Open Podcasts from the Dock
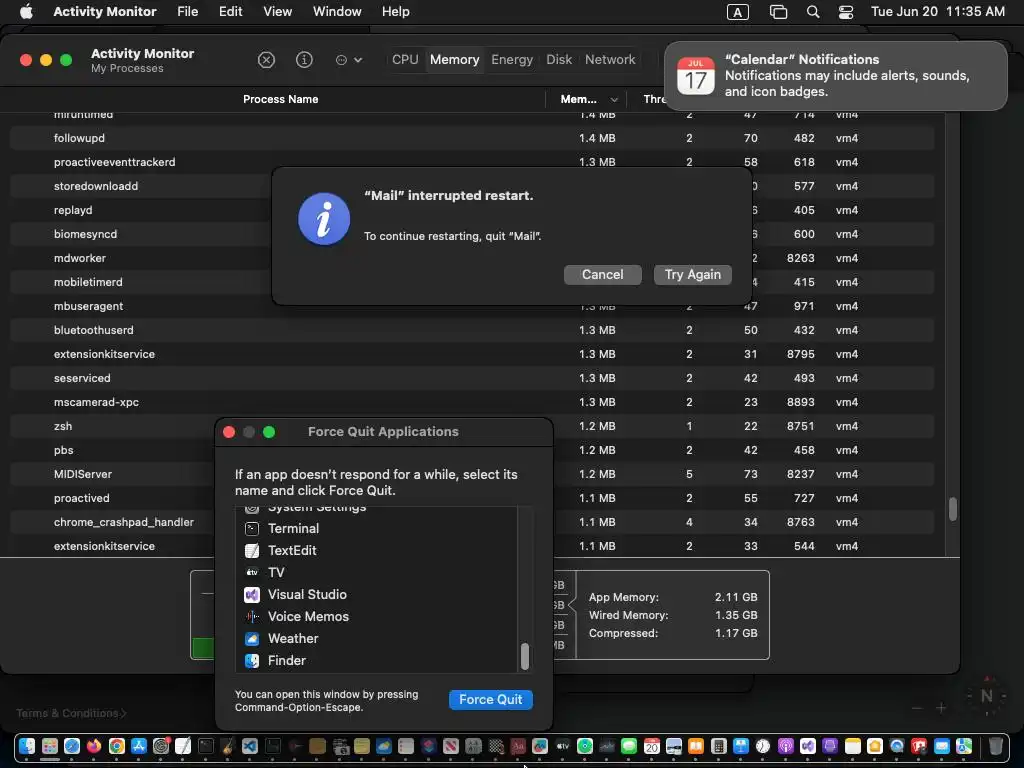Viewport: 1024px width, 768px height. coord(786,746)
